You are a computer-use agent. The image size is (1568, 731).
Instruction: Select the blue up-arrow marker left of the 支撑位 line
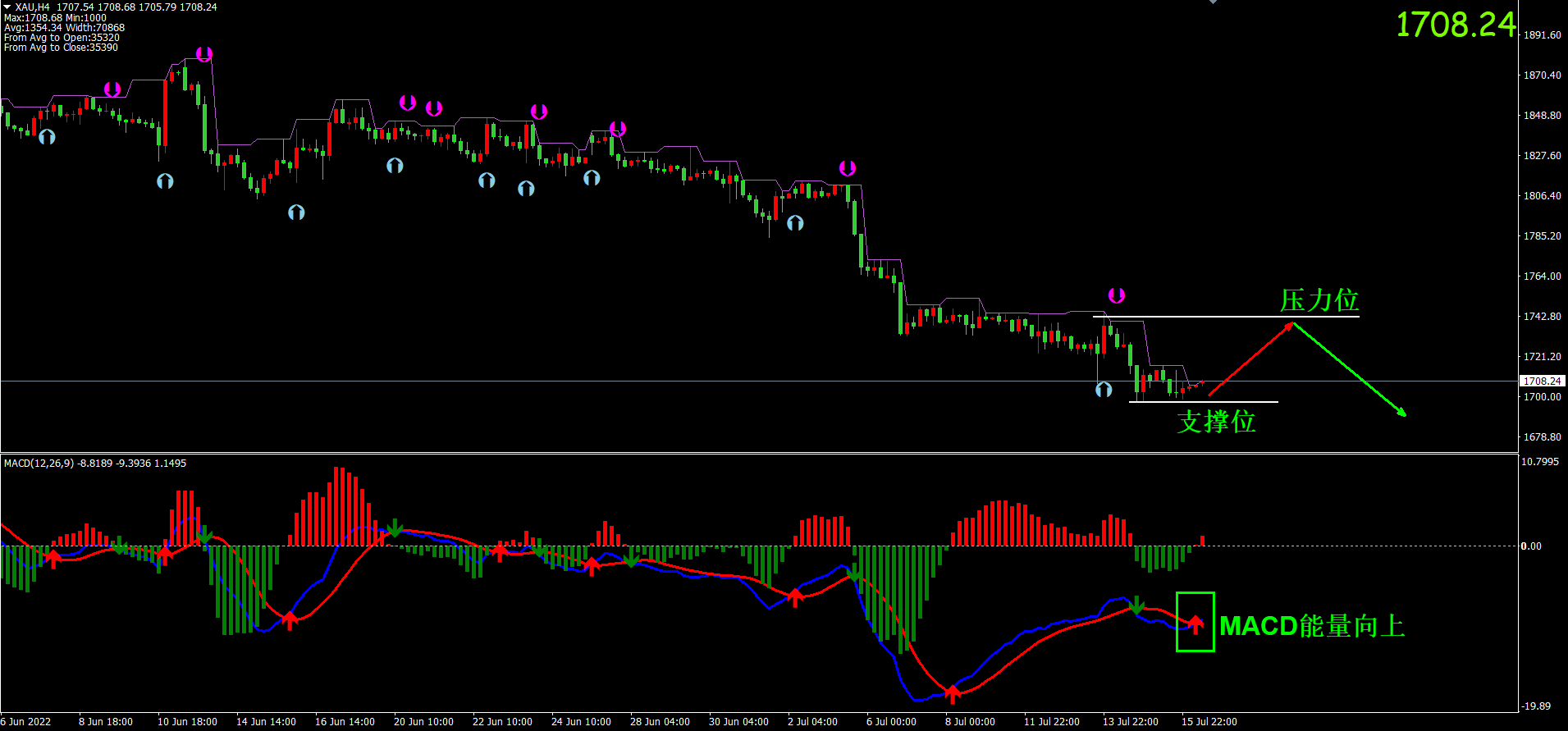coord(1104,390)
